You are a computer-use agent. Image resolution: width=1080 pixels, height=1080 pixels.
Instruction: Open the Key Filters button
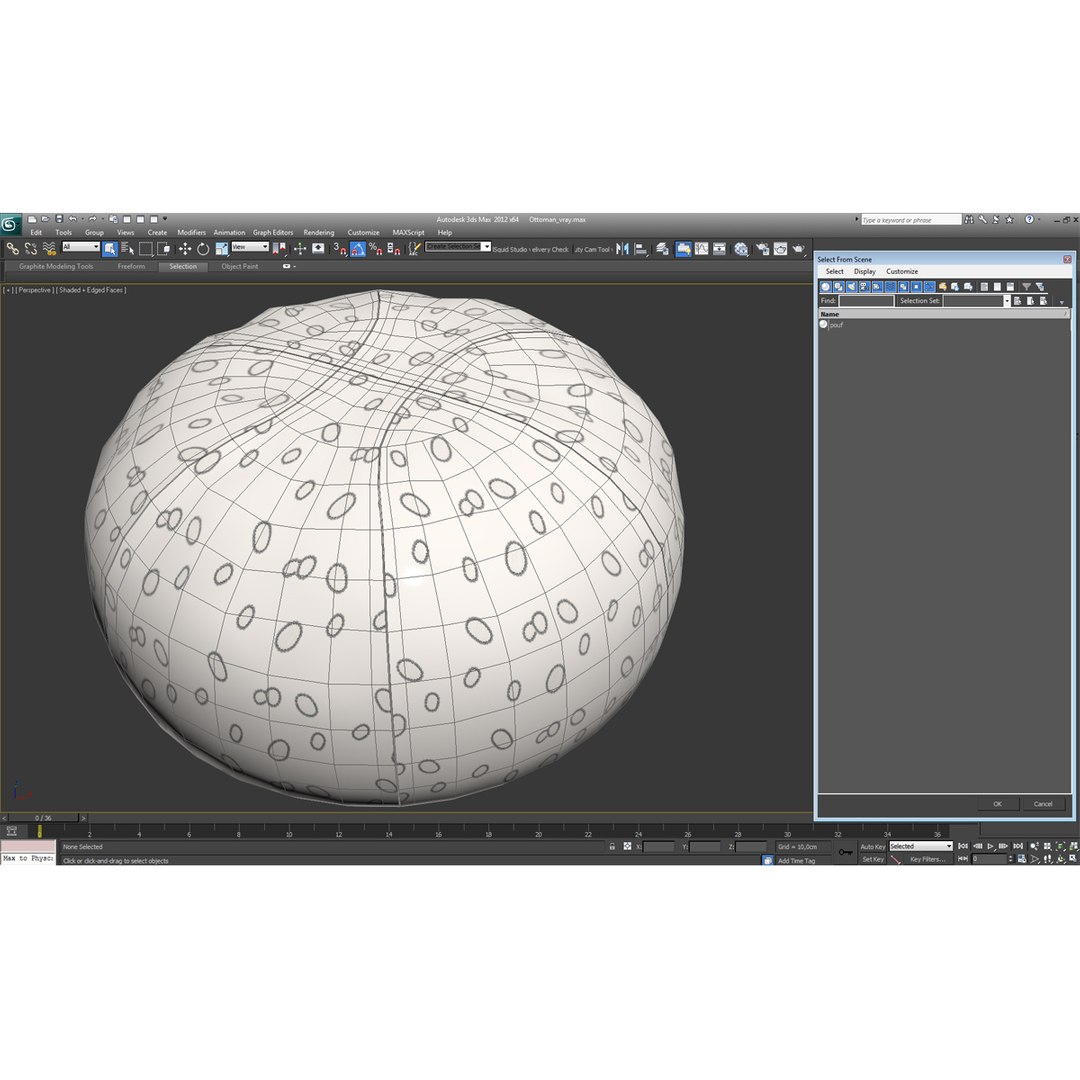[x=927, y=860]
